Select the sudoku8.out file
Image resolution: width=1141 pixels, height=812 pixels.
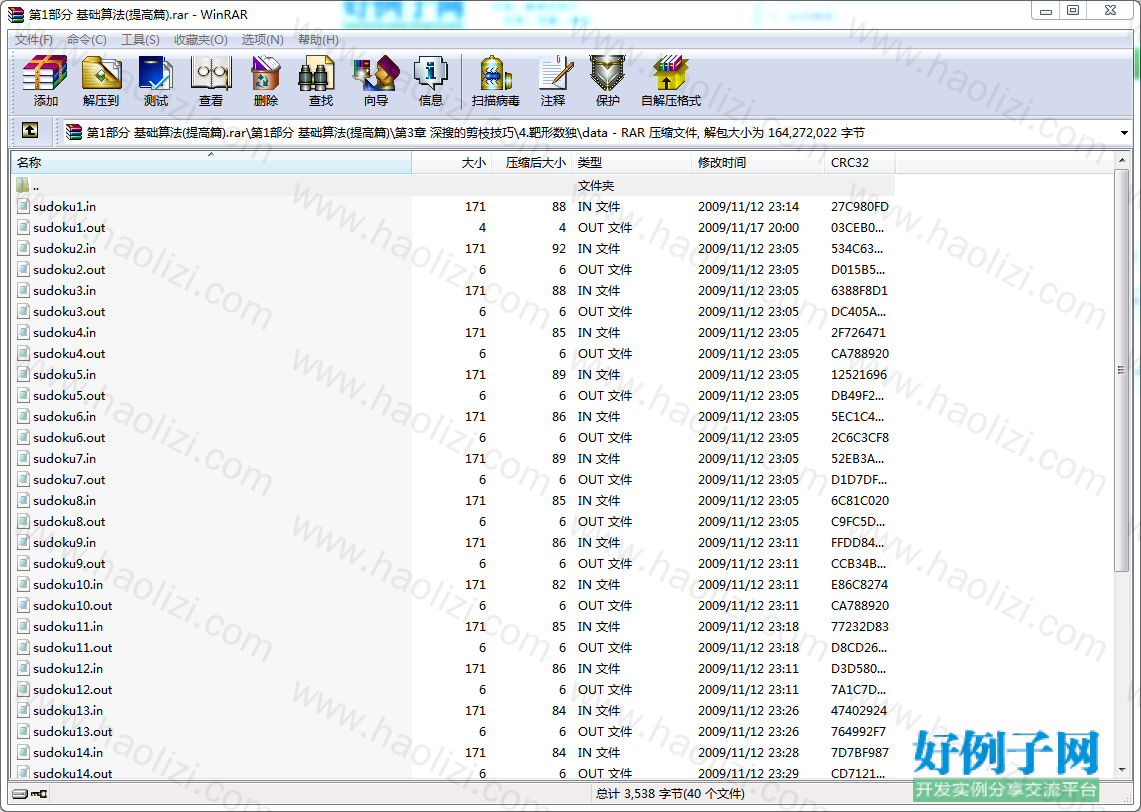click(68, 522)
